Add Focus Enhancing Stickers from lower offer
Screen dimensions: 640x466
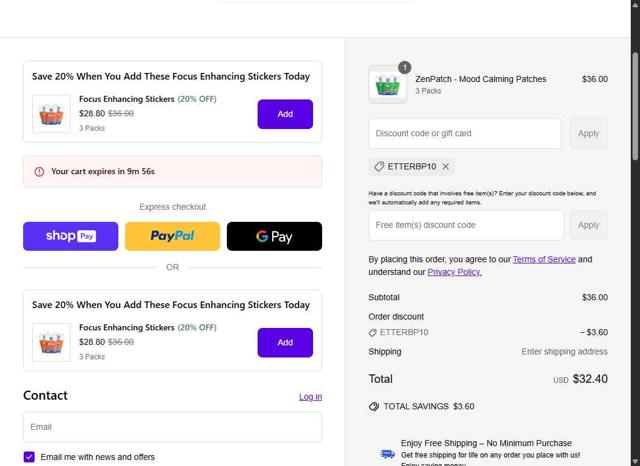tap(285, 343)
